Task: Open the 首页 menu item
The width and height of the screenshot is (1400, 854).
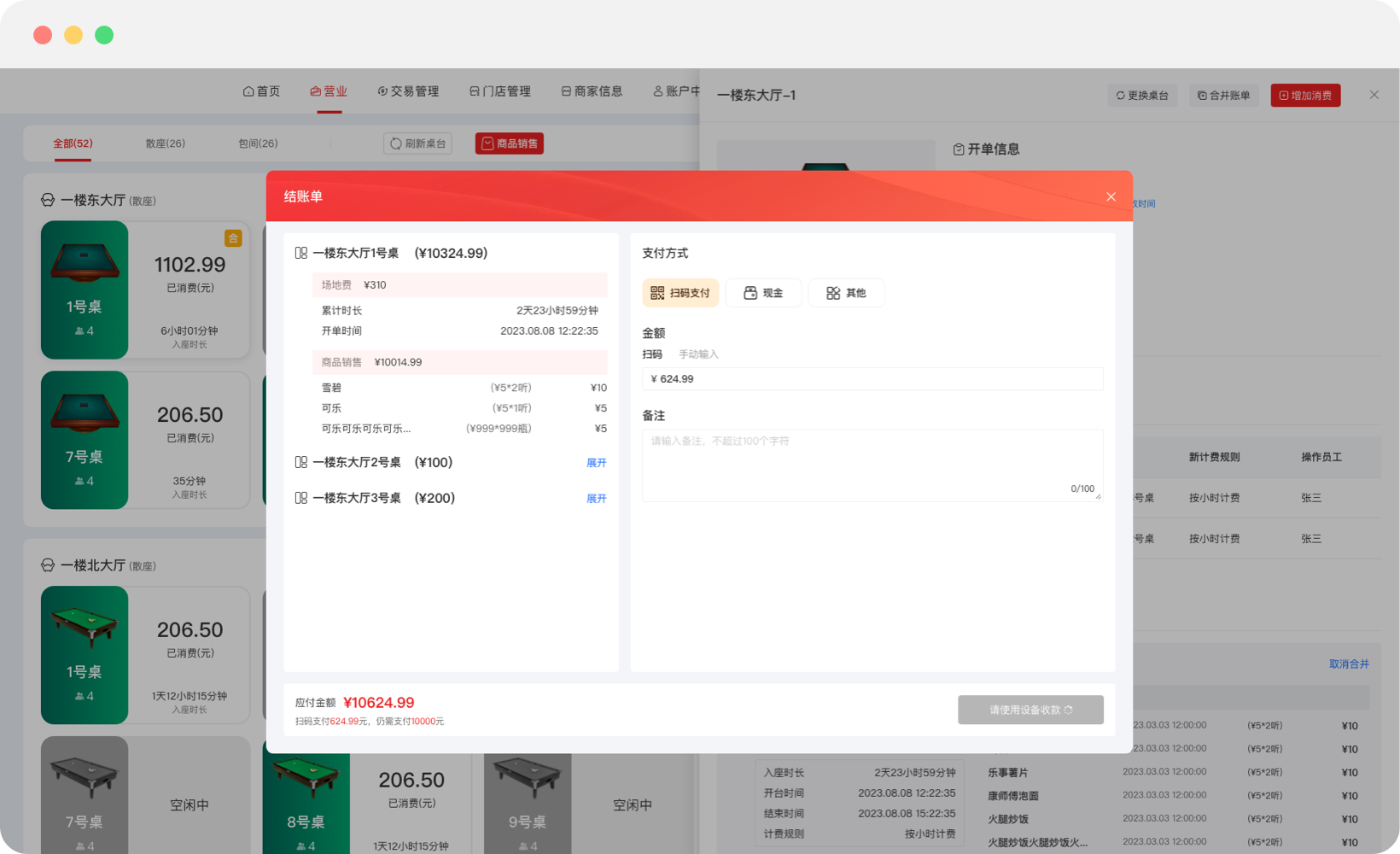Action: 261,91
